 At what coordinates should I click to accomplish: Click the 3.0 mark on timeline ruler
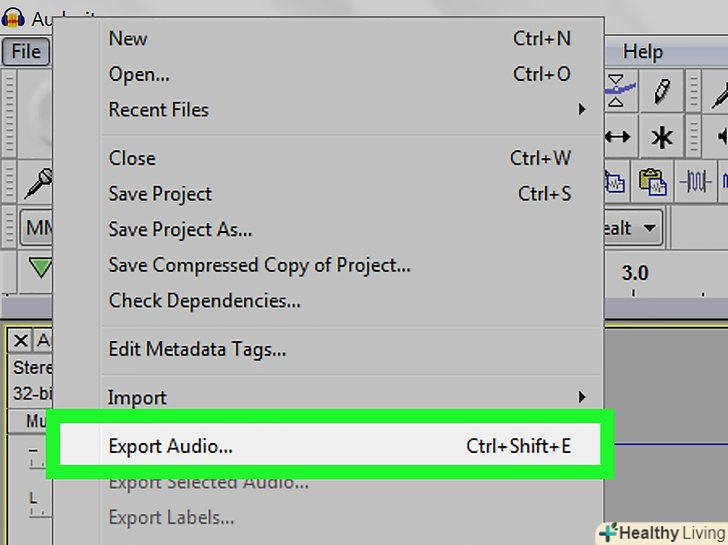click(635, 274)
